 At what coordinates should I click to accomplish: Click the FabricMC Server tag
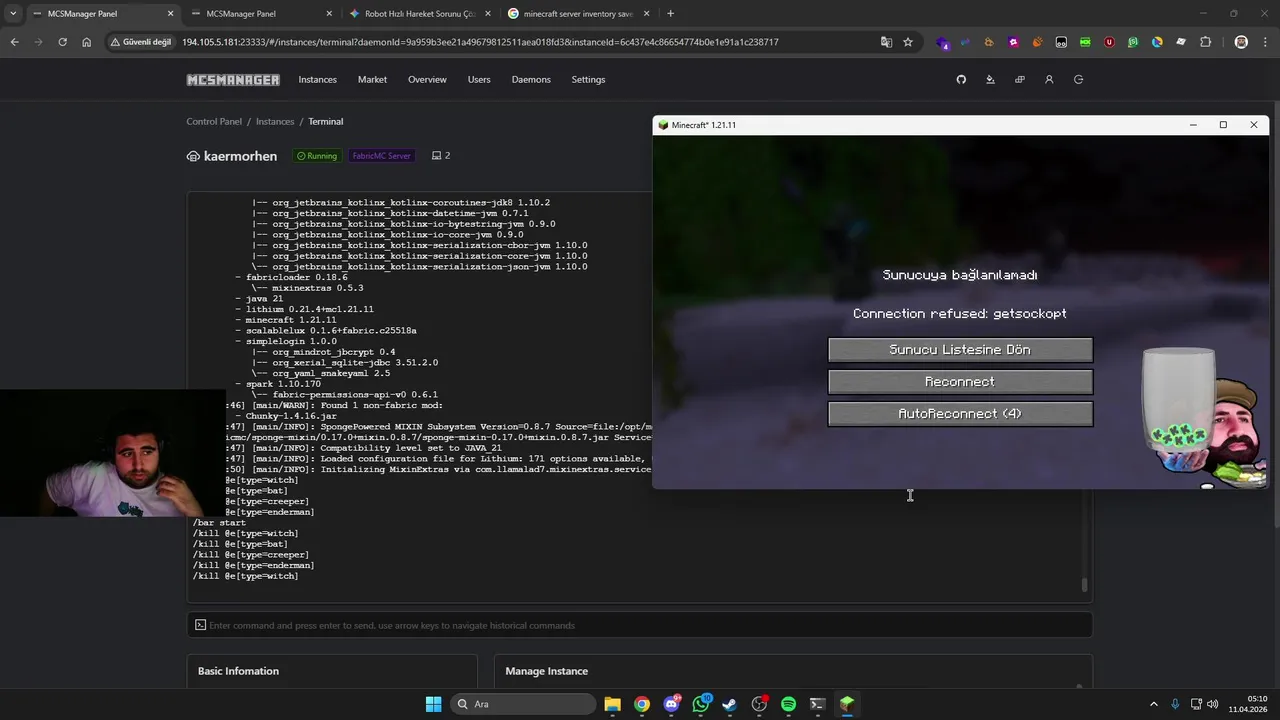point(381,156)
